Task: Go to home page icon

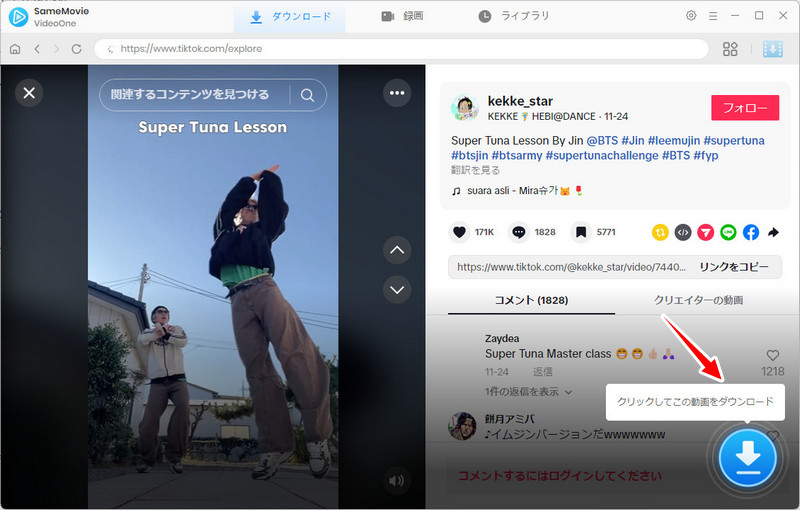Action: click(x=15, y=49)
